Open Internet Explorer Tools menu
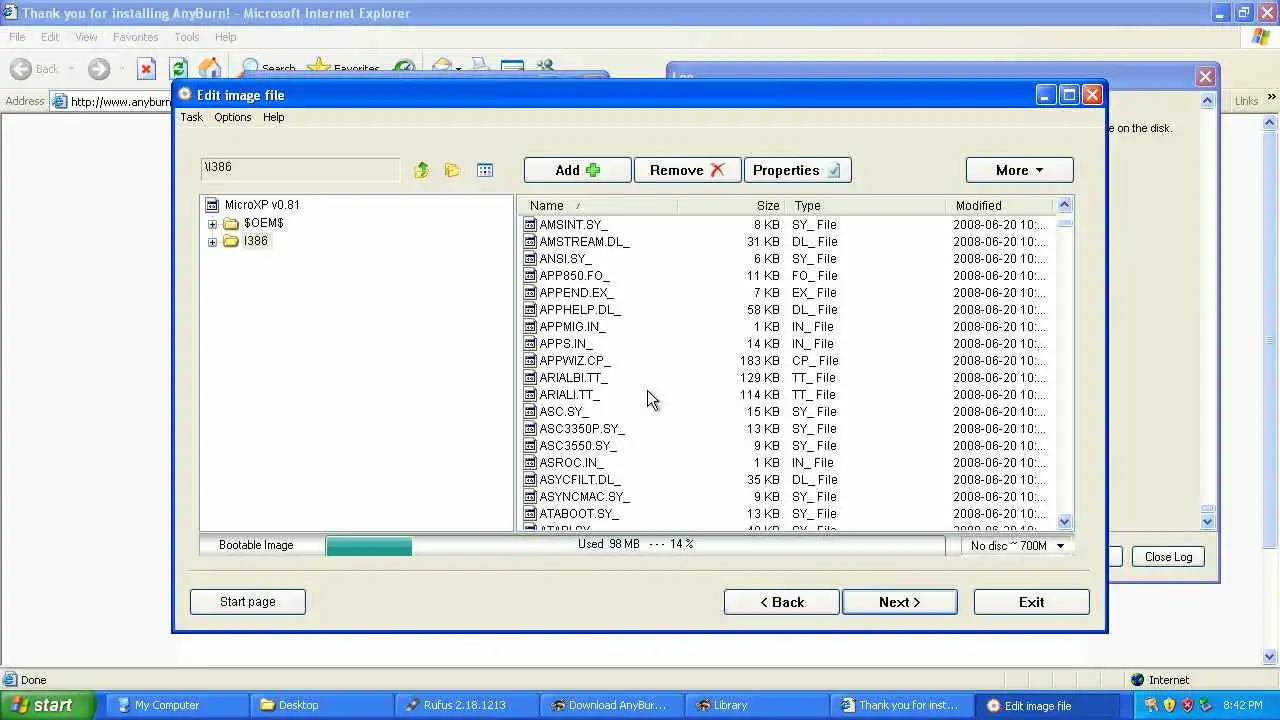The width and height of the screenshot is (1280, 720). tap(187, 37)
